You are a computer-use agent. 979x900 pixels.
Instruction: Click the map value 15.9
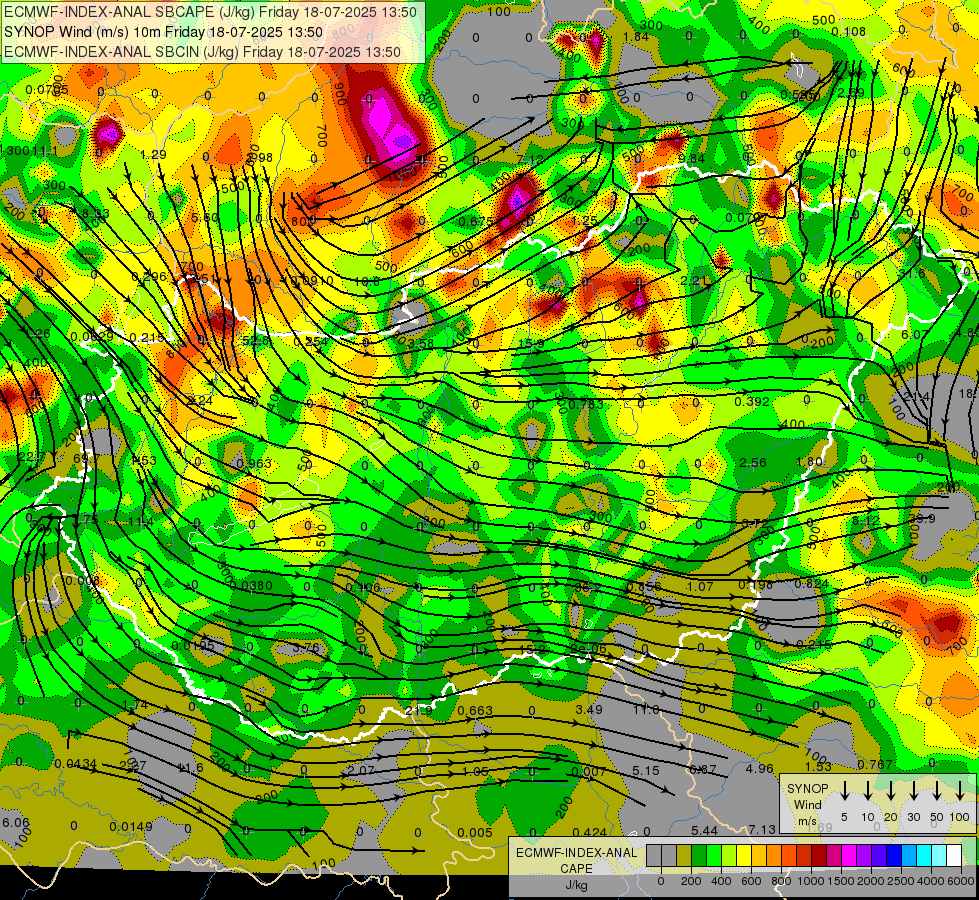531,344
